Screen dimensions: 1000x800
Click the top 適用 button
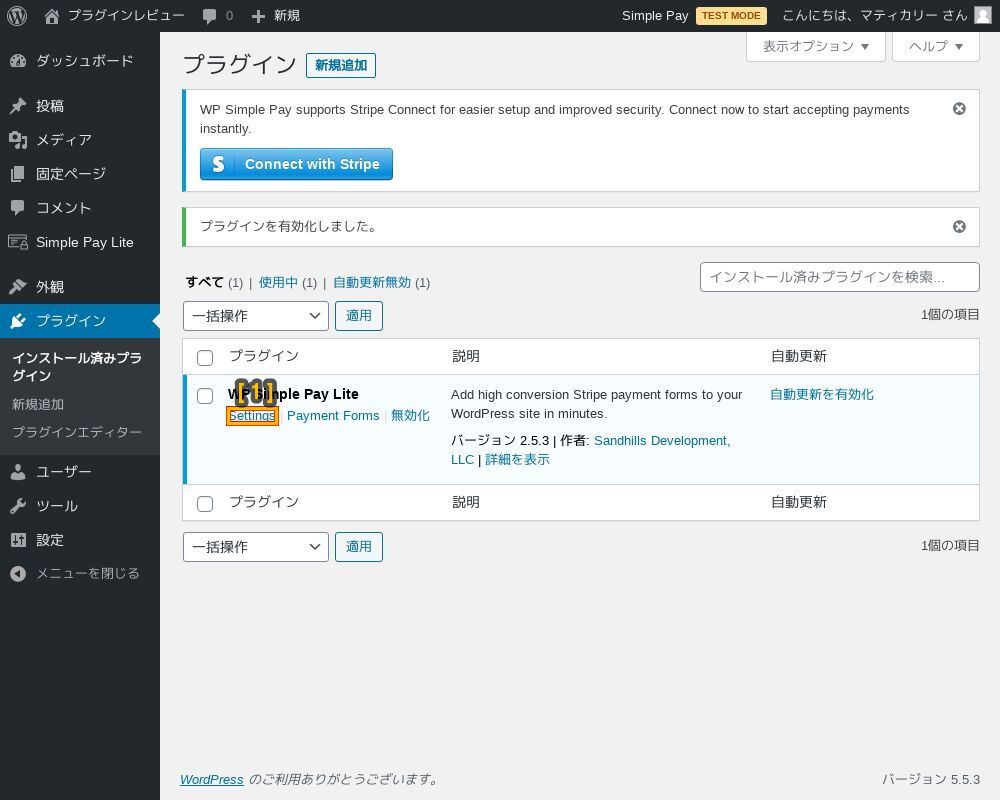pyautogui.click(x=358, y=316)
